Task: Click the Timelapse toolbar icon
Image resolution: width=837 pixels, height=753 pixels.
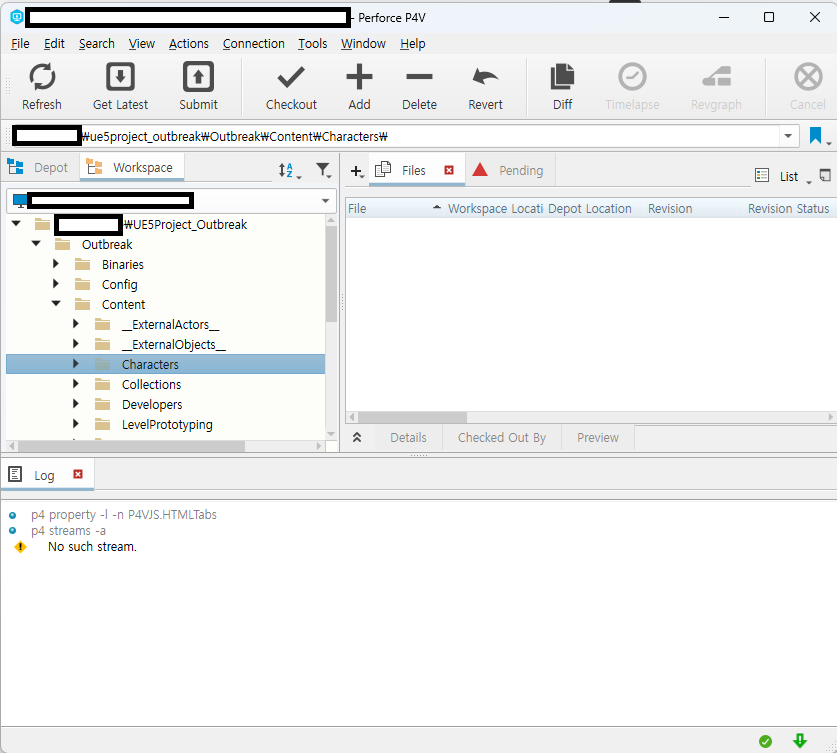Action: coord(632,77)
